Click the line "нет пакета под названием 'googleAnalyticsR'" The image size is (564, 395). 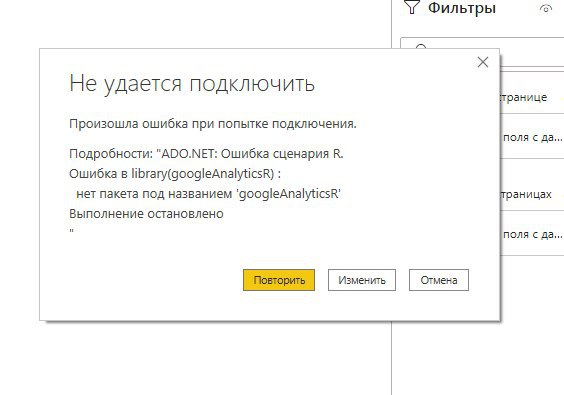[209, 194]
